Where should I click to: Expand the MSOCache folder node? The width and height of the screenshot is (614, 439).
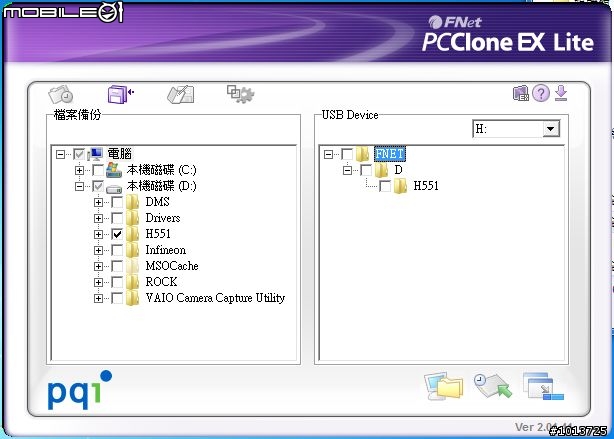(98, 266)
